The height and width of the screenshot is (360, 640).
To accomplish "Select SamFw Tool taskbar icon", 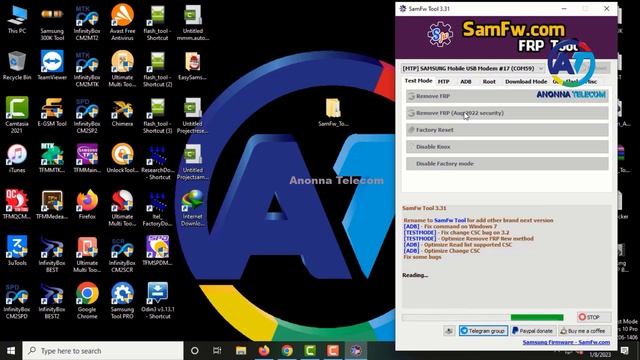I will tap(356, 351).
